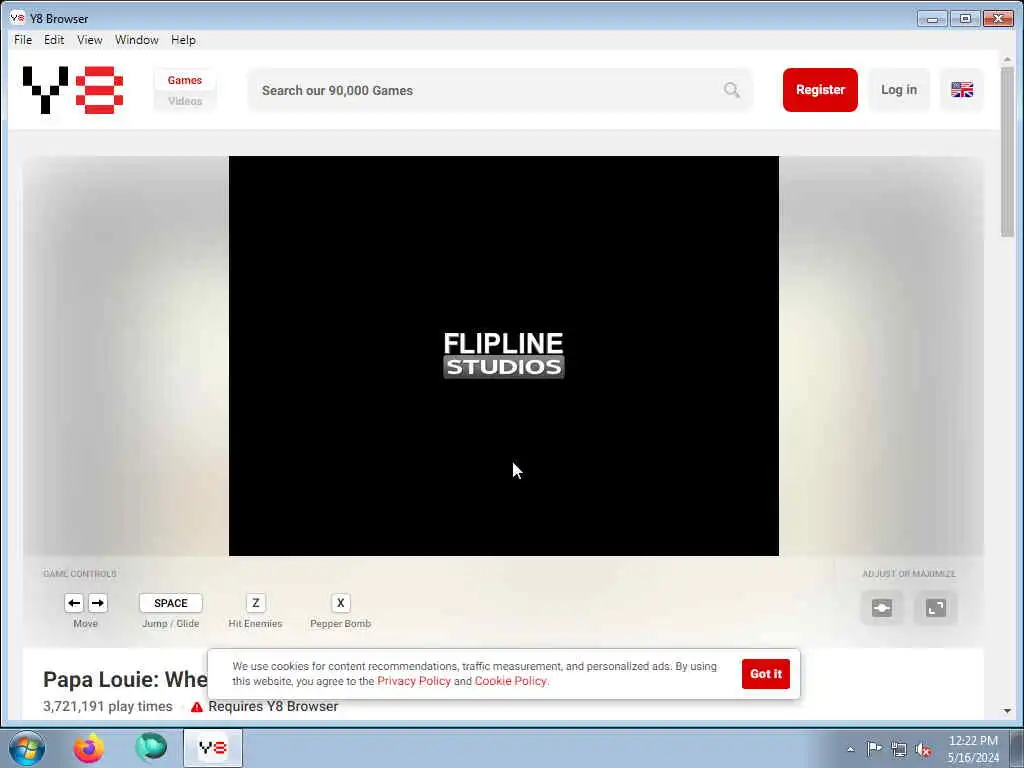Screen dimensions: 1024x768
Task: Click the Papa Louie game title heading
Action: (x=125, y=679)
